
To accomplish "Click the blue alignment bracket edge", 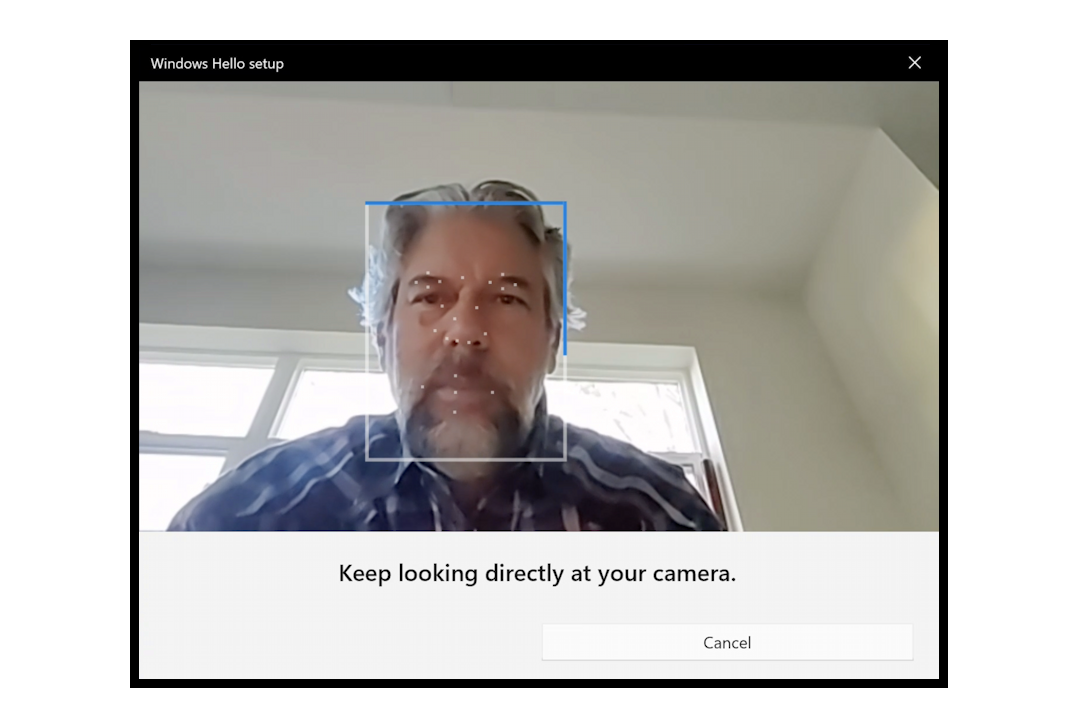I will pos(566,280).
